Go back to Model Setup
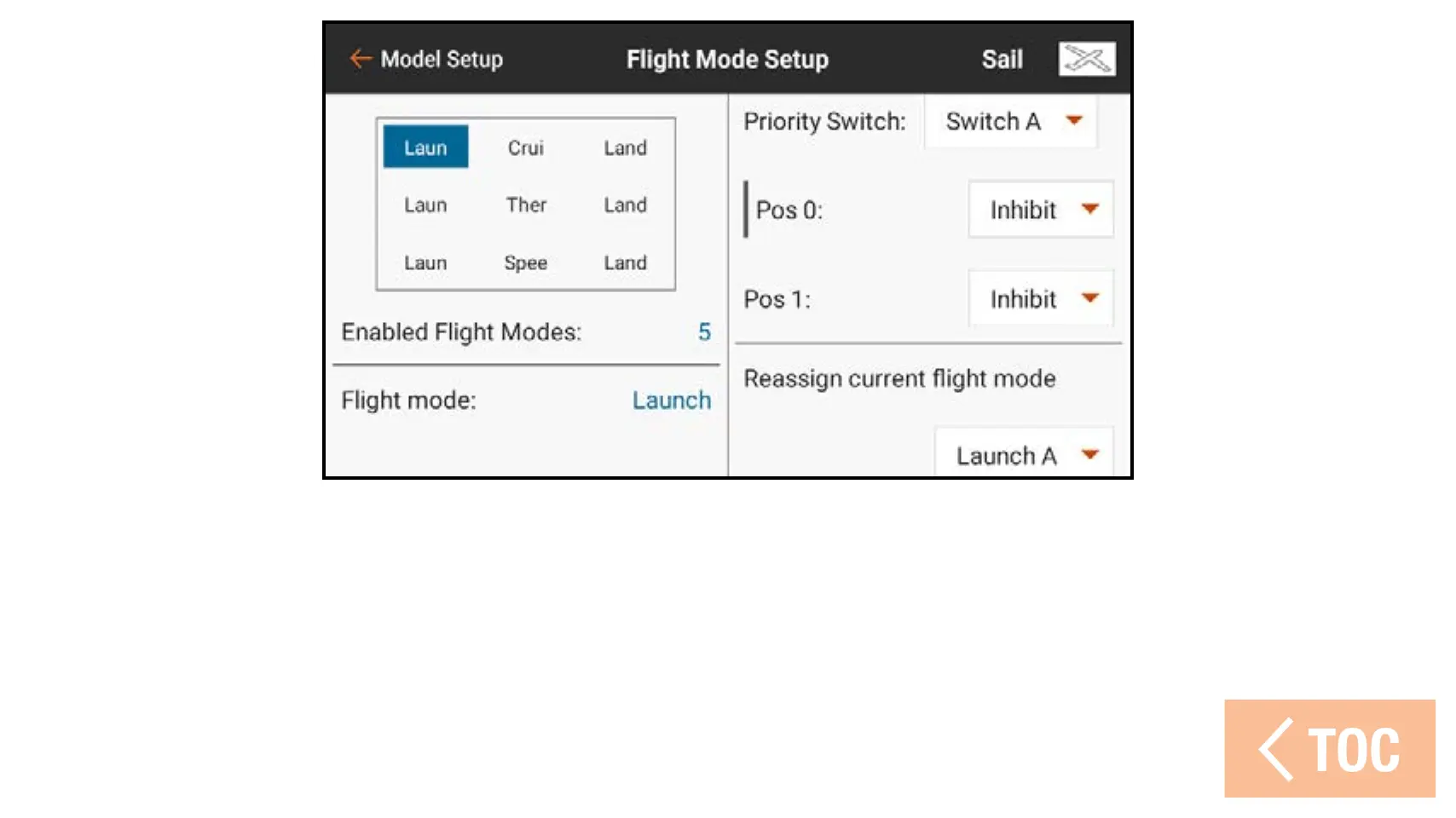1456x818 pixels. pyautogui.click(x=441, y=60)
